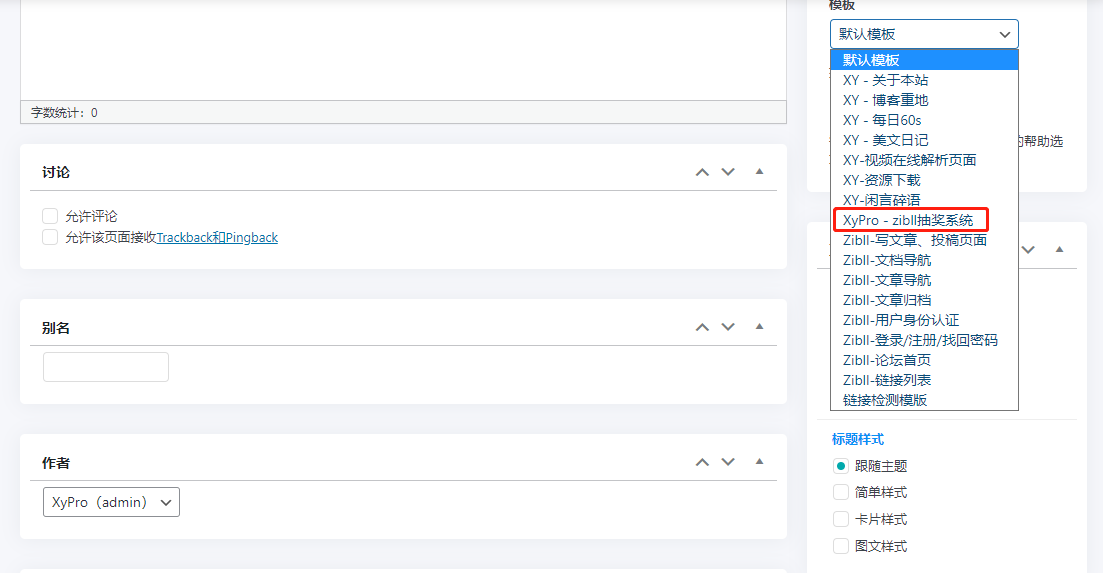Move the 作者 panel up

[x=702, y=462]
